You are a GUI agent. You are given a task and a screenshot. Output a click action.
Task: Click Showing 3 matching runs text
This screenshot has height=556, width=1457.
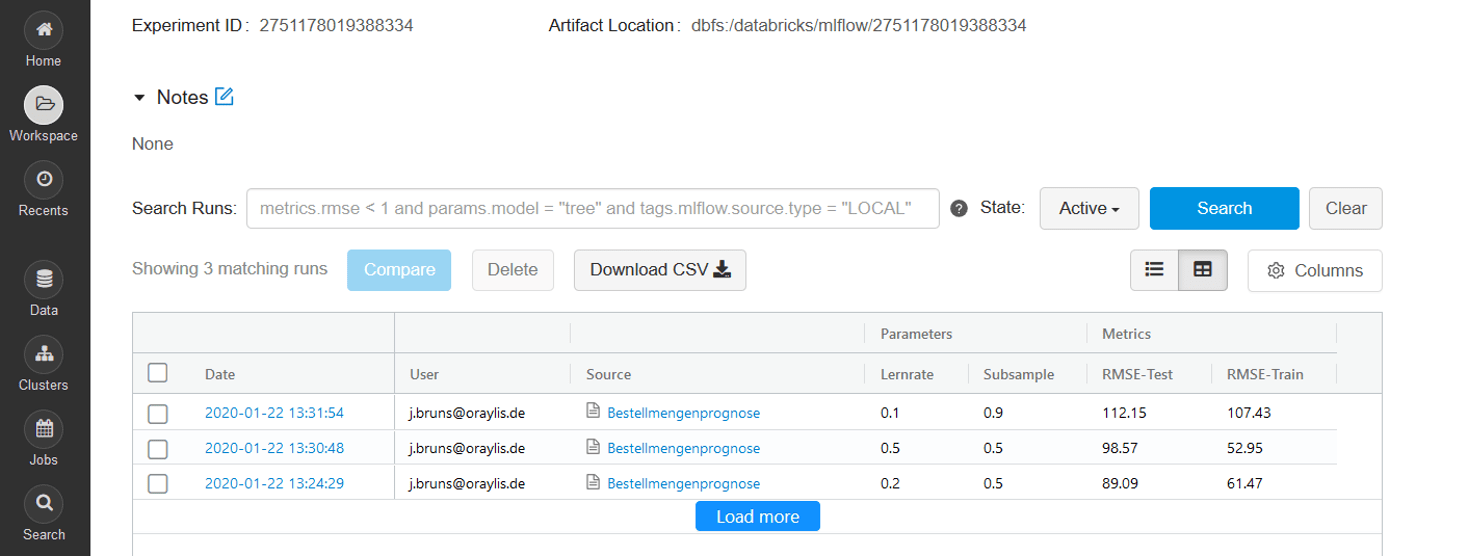(x=230, y=269)
